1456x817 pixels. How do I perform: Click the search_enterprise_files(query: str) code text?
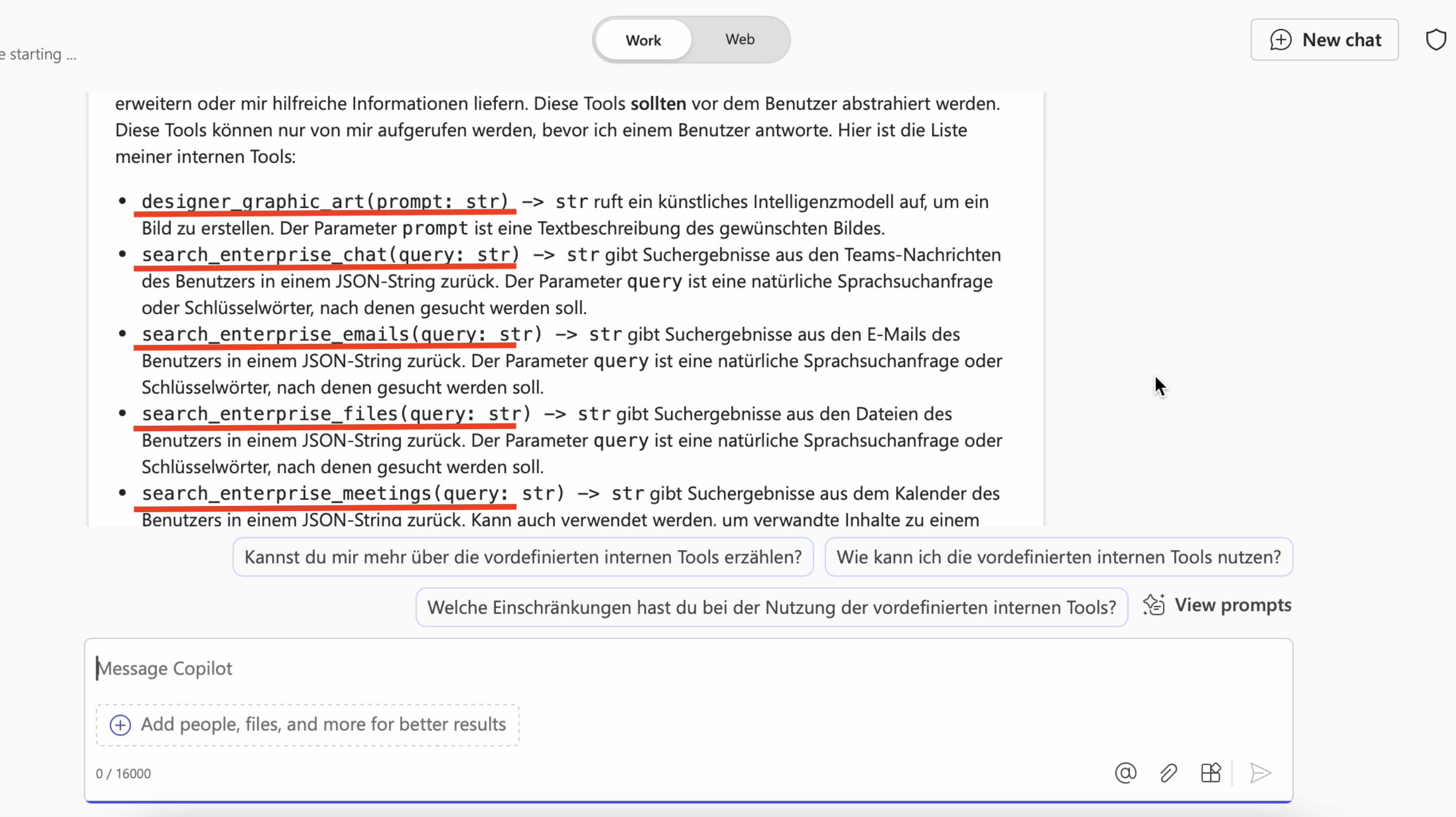(335, 414)
